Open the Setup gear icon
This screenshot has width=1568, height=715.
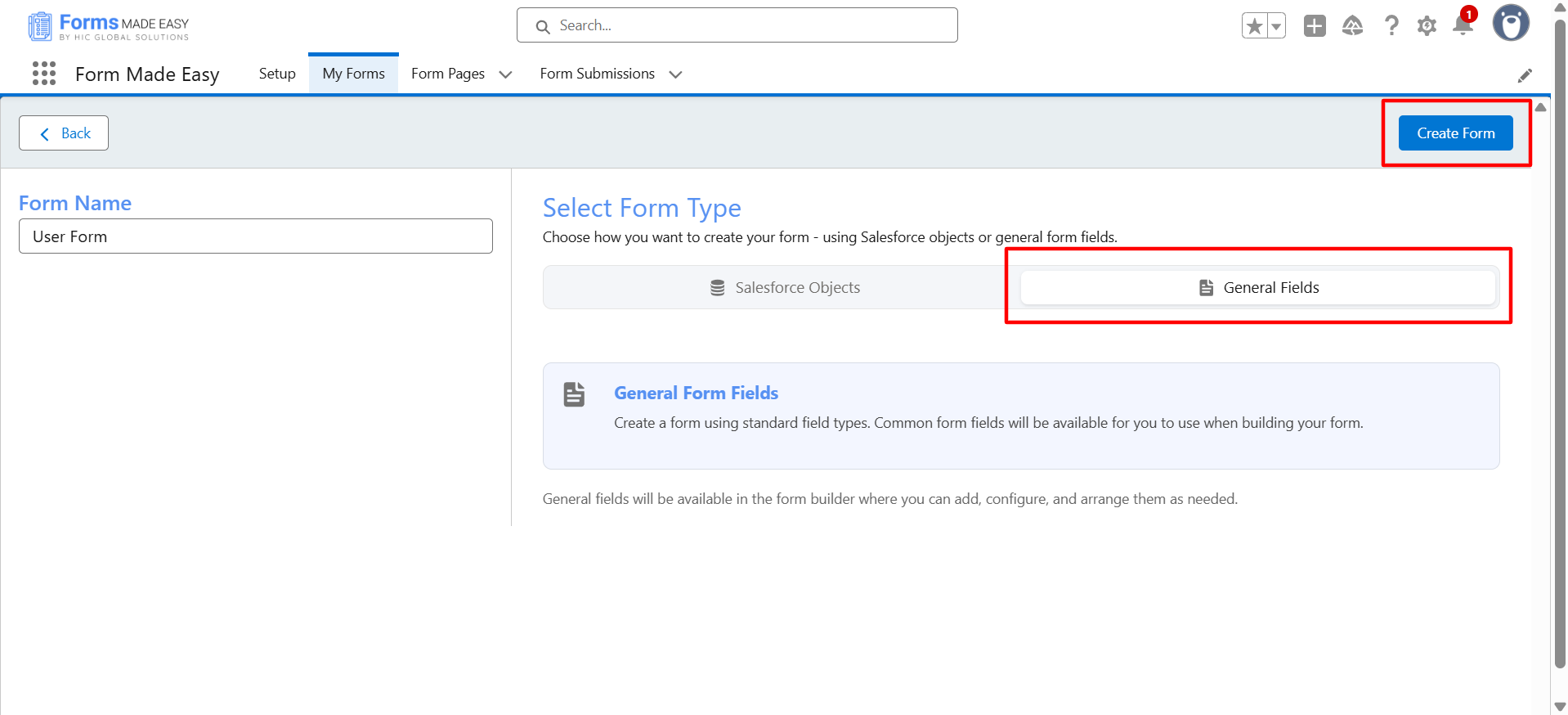tap(1427, 26)
